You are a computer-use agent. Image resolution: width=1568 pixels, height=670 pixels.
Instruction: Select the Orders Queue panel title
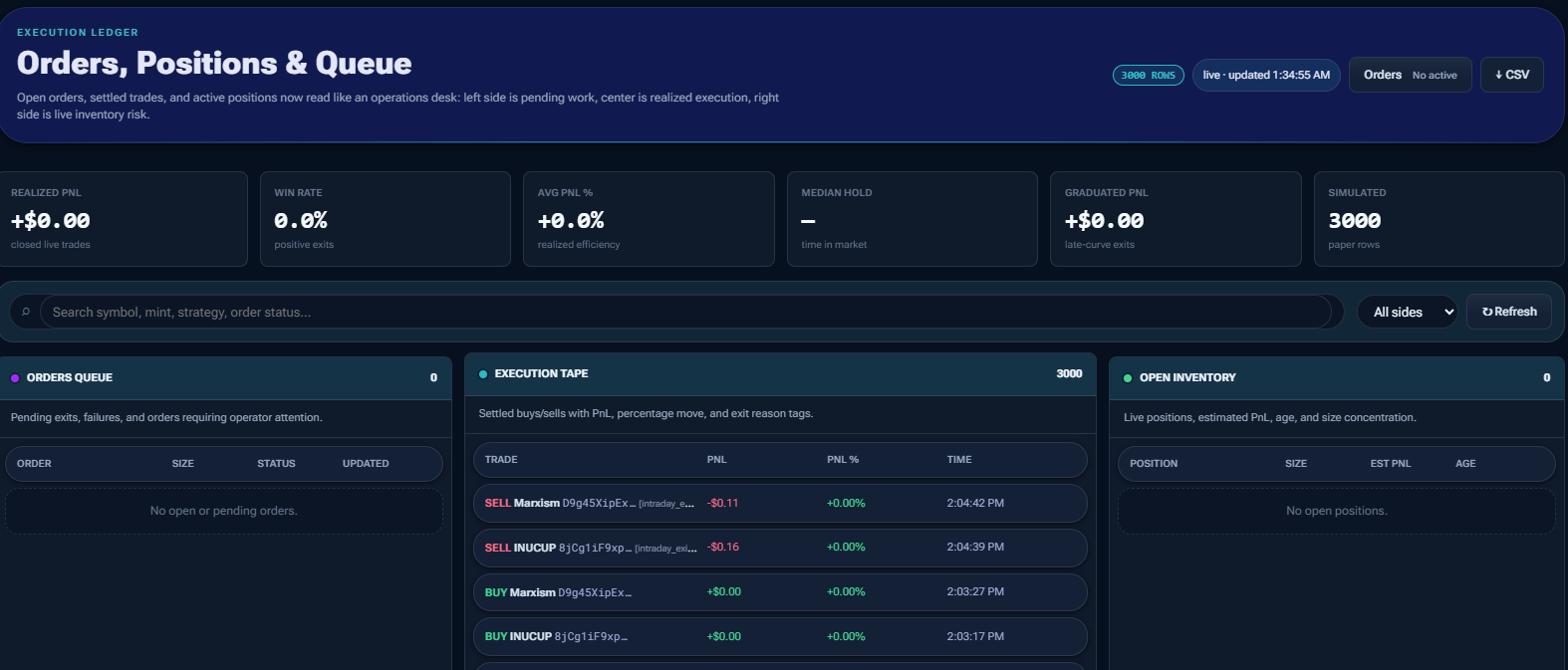click(x=70, y=378)
